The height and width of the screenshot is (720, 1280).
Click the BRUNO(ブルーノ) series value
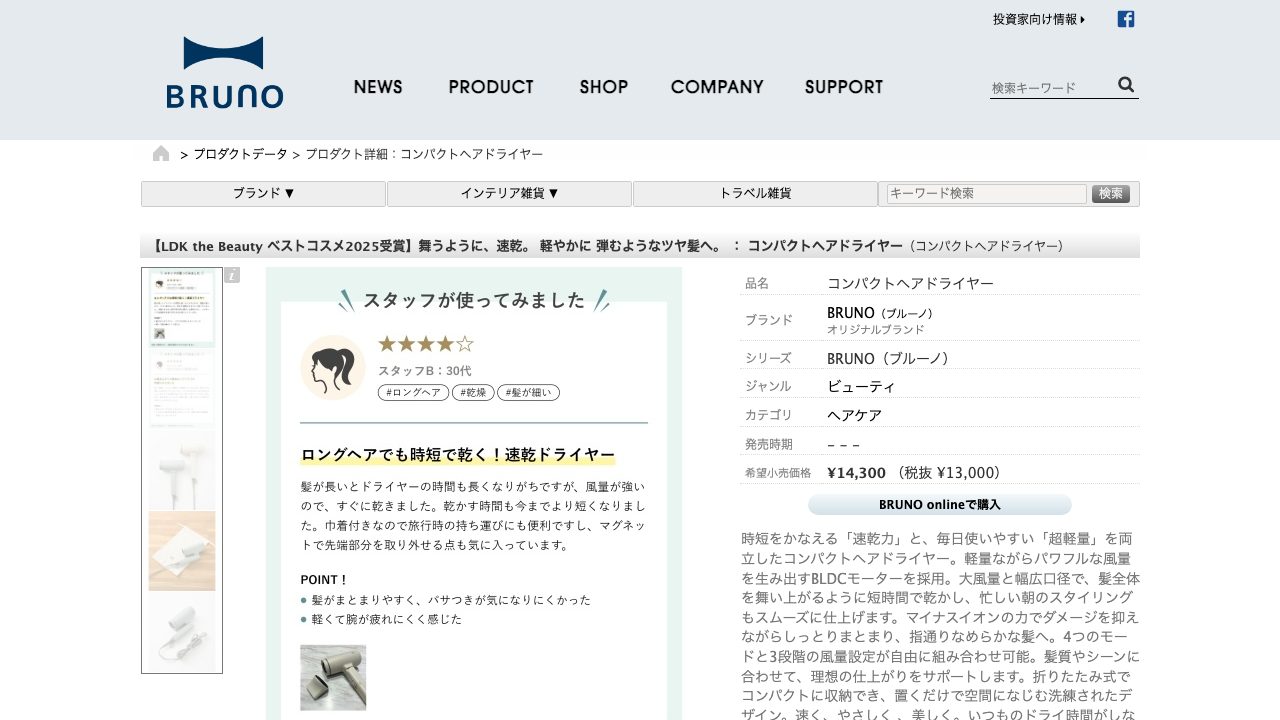[888, 358]
